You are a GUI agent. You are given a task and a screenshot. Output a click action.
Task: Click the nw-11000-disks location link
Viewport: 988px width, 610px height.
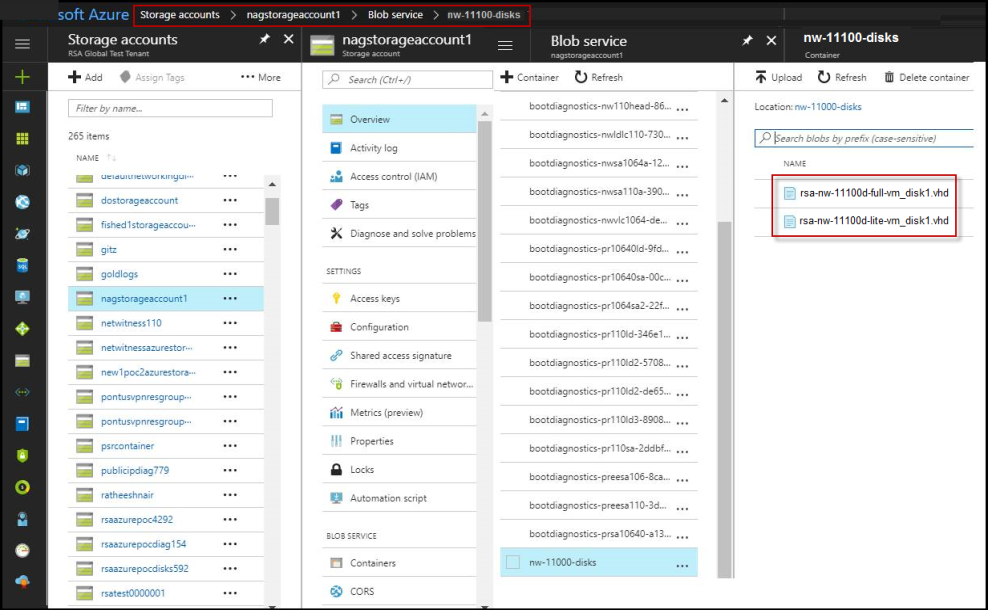827,106
